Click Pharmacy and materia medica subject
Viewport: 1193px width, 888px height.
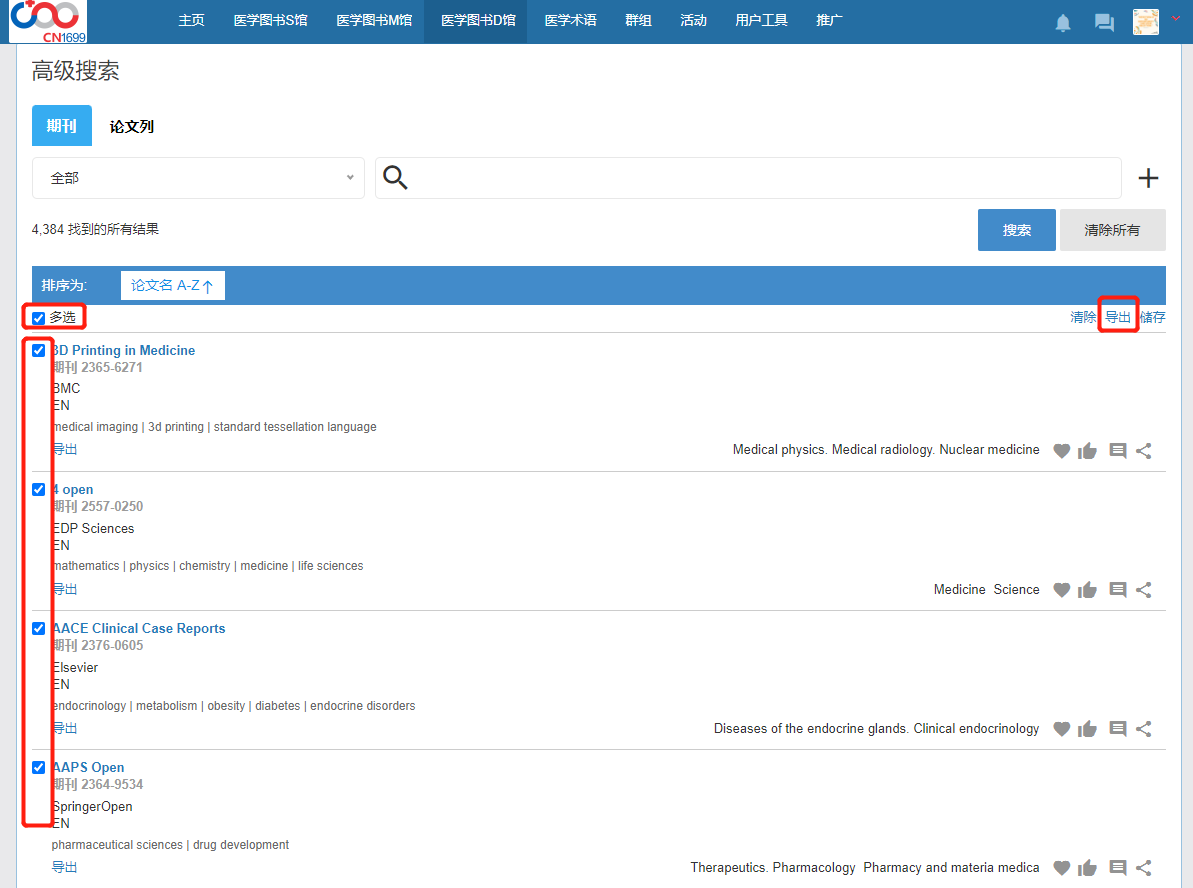(951, 867)
